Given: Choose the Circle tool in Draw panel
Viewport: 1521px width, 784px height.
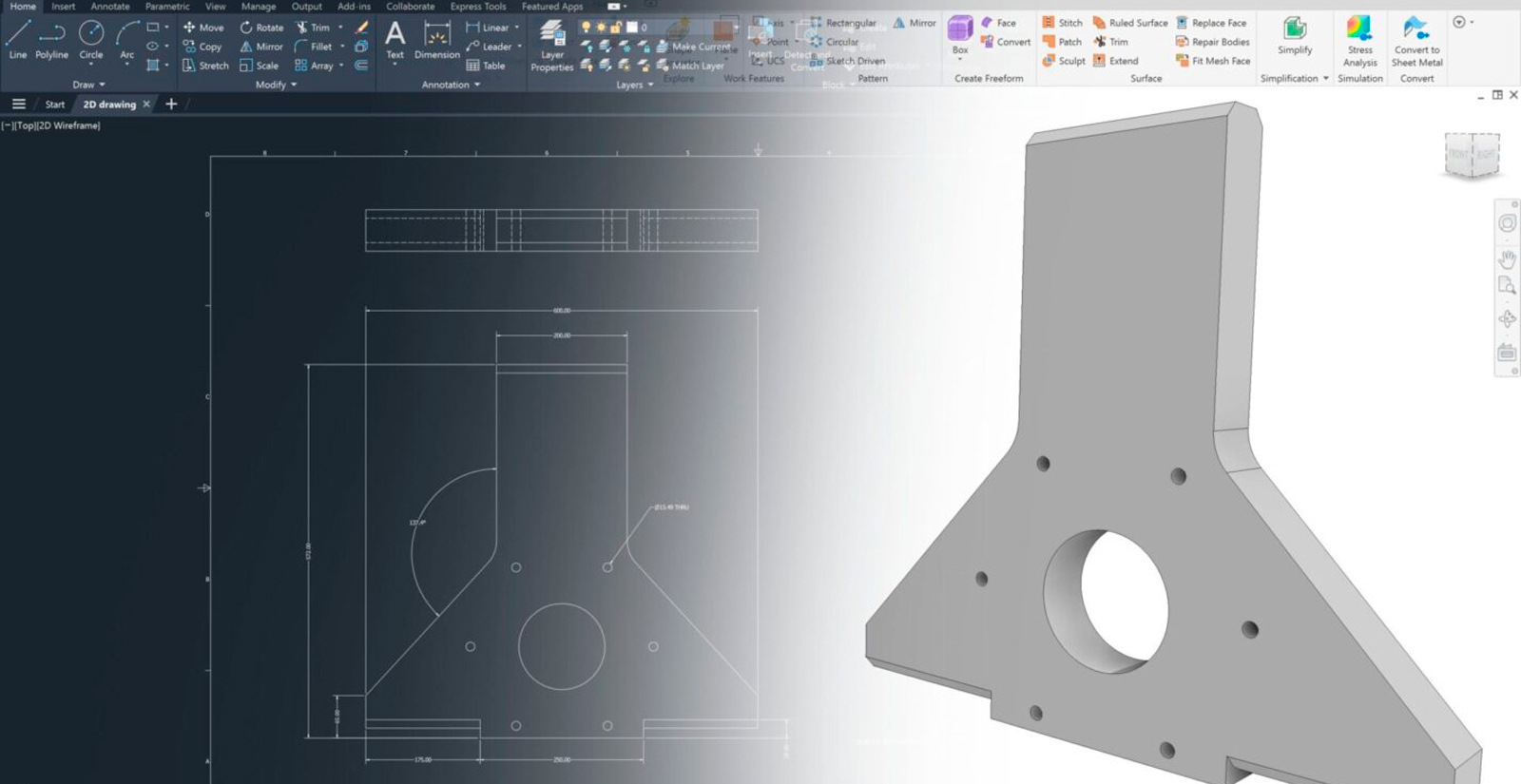Looking at the screenshot, I should tap(91, 40).
